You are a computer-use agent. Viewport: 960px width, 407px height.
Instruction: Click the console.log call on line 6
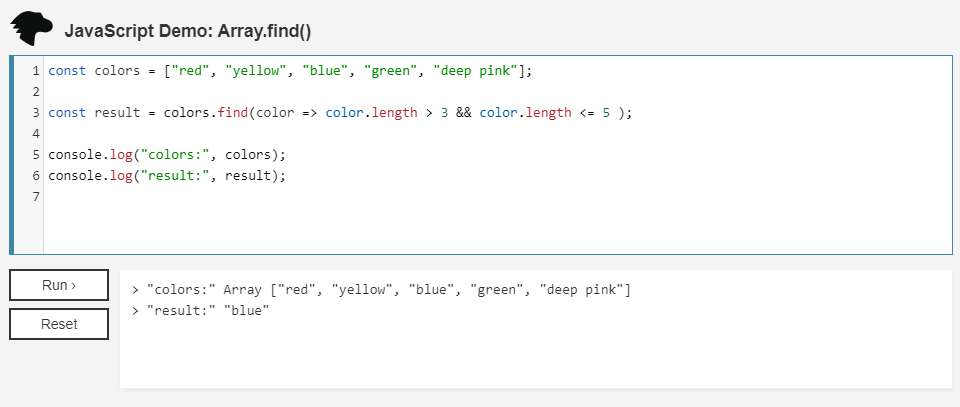tap(89, 176)
